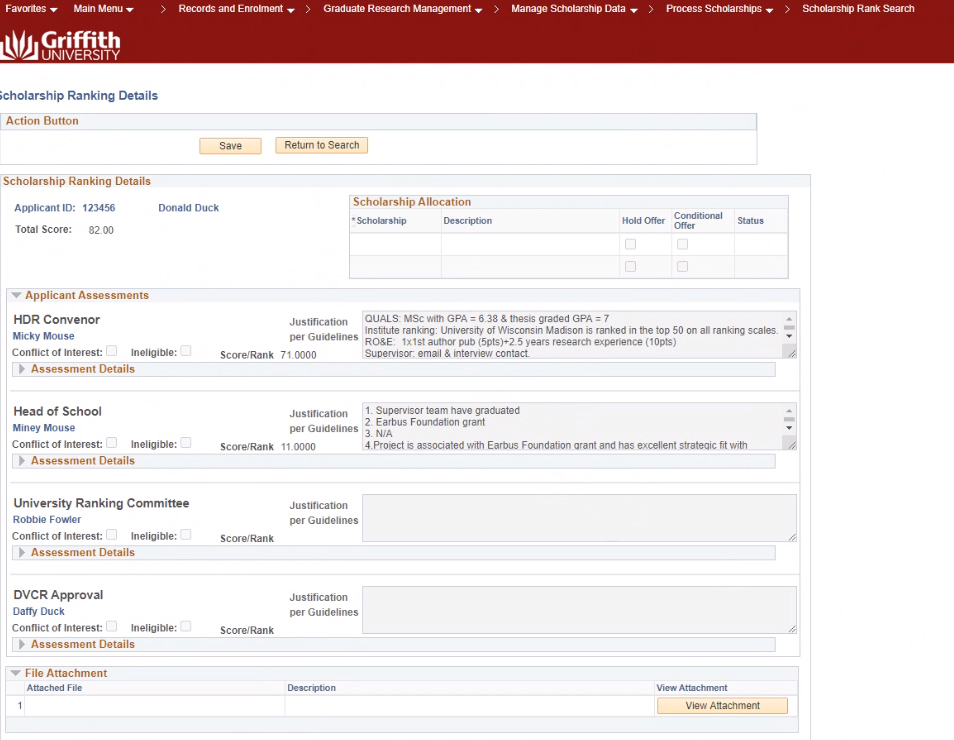Click Return to Search button
Viewport: 954px width, 740px height.
click(321, 146)
